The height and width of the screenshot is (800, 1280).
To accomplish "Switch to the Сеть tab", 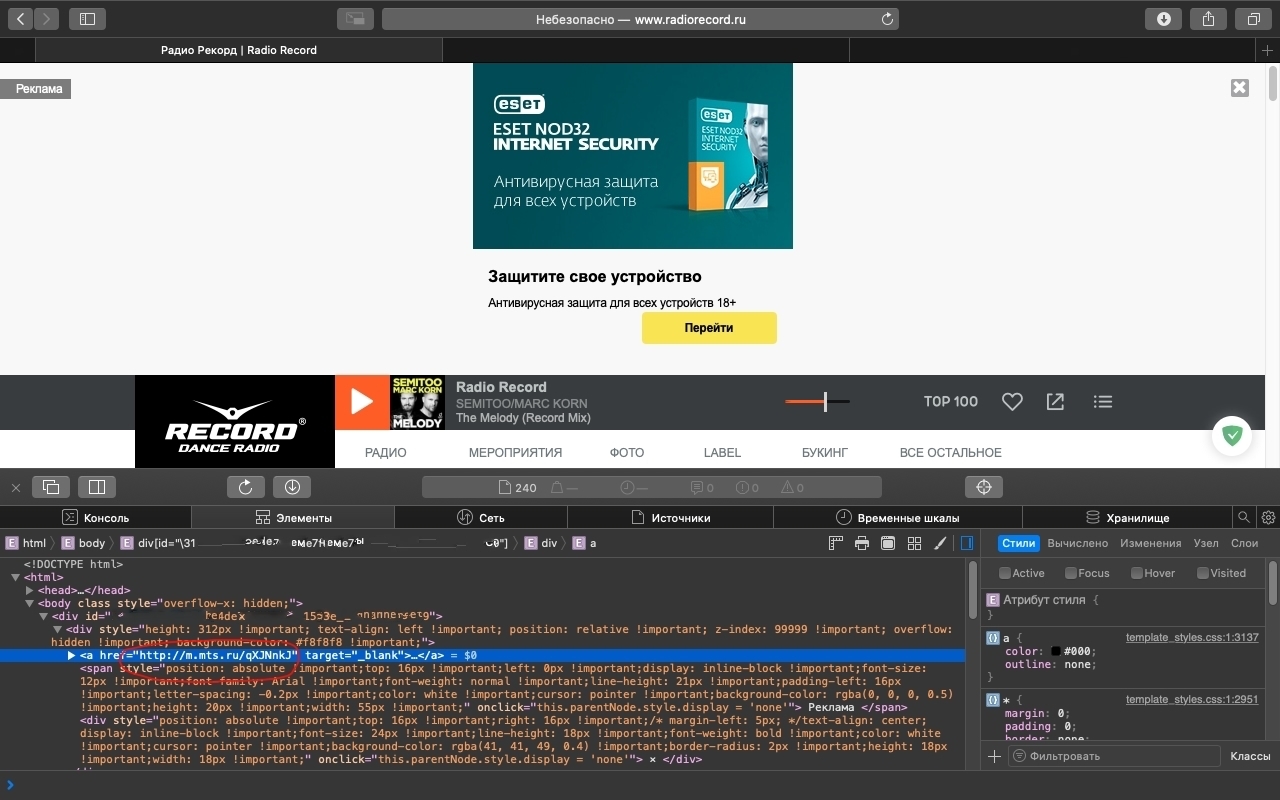I will [481, 517].
